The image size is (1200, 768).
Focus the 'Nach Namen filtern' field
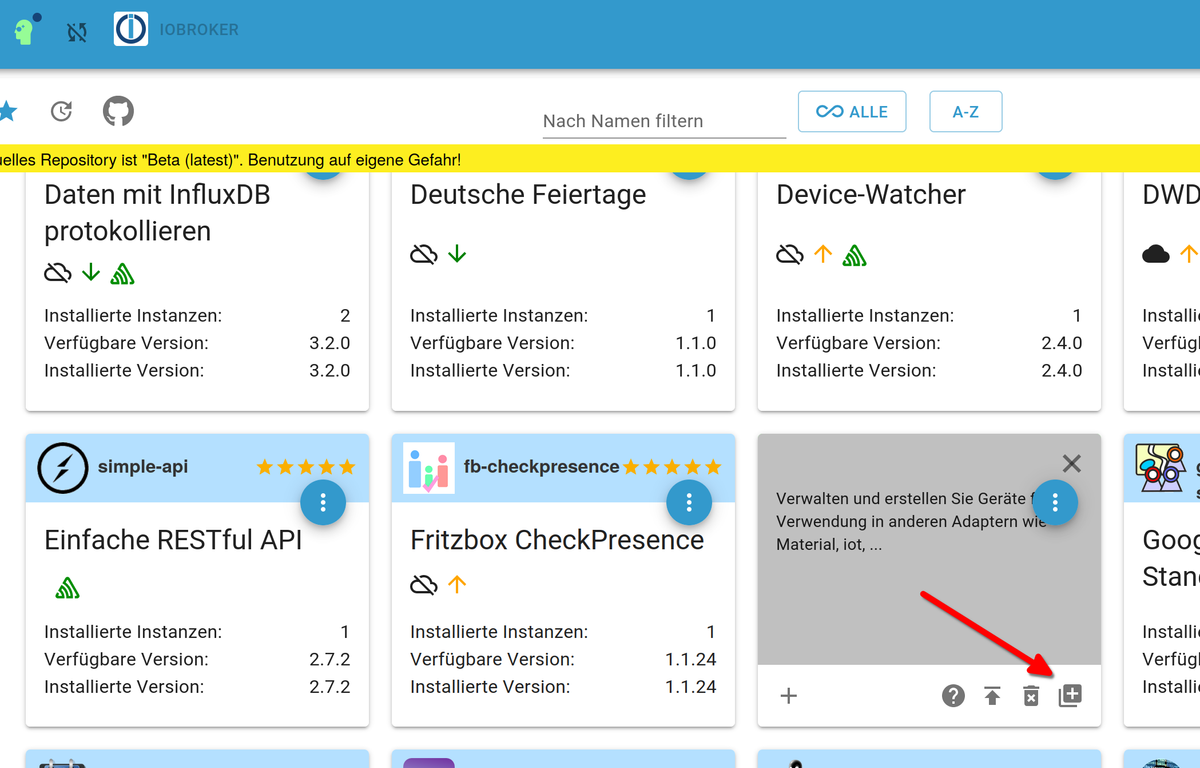point(664,121)
